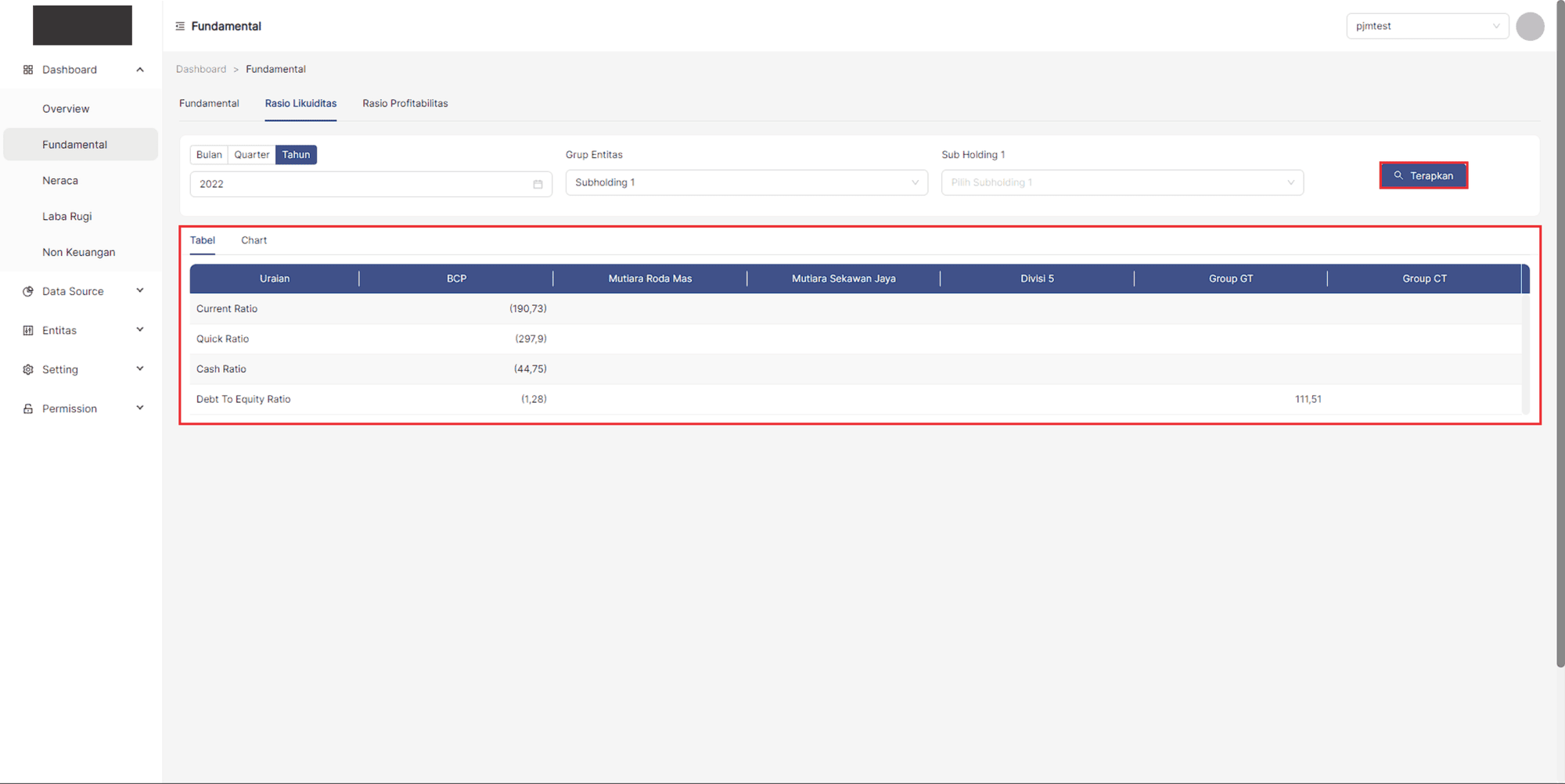Screen dimensions: 1565x784
Task: Click the Data Source pie chart icon
Action: point(28,291)
